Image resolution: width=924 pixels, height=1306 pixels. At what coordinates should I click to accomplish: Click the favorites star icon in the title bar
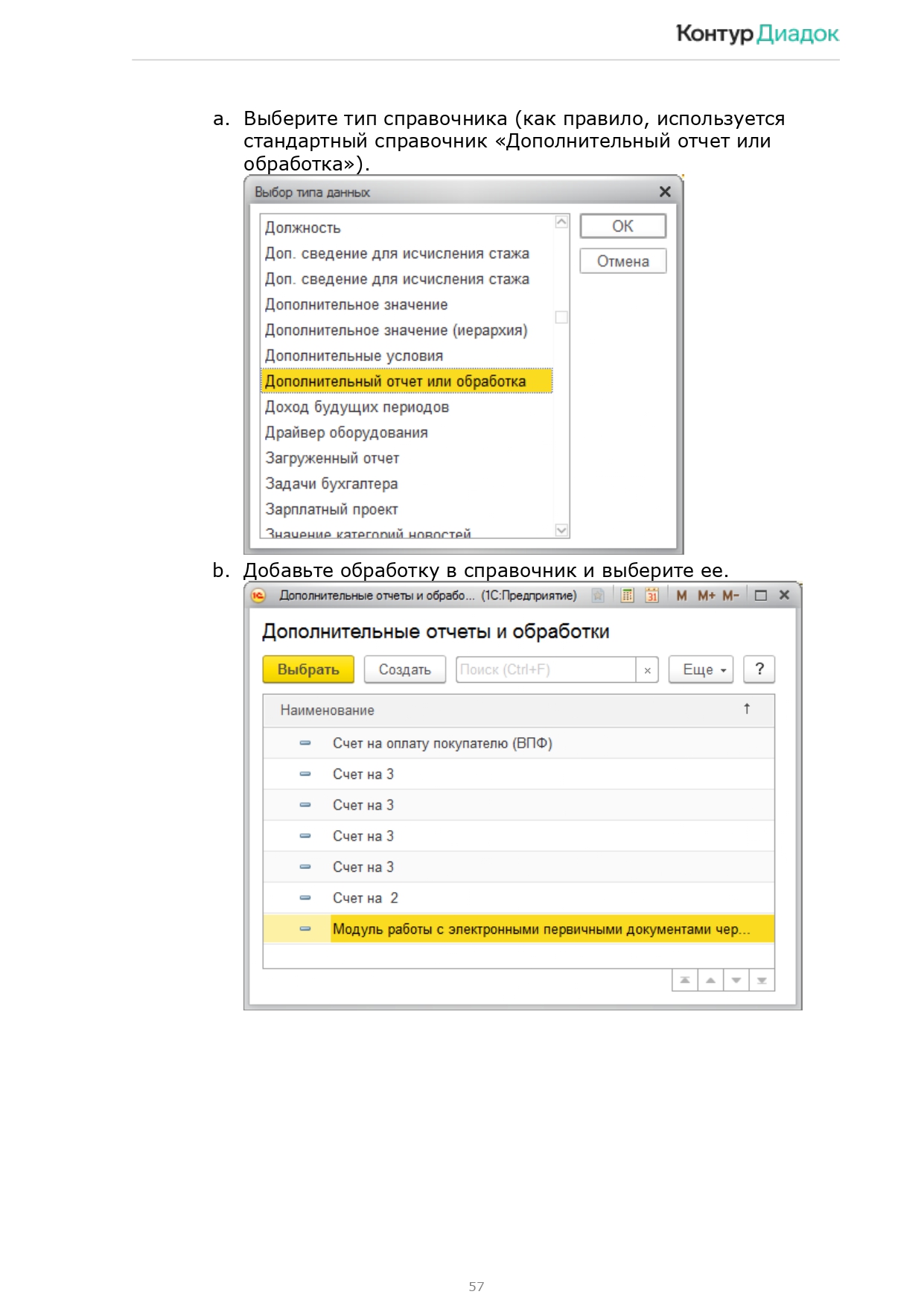coord(598,596)
